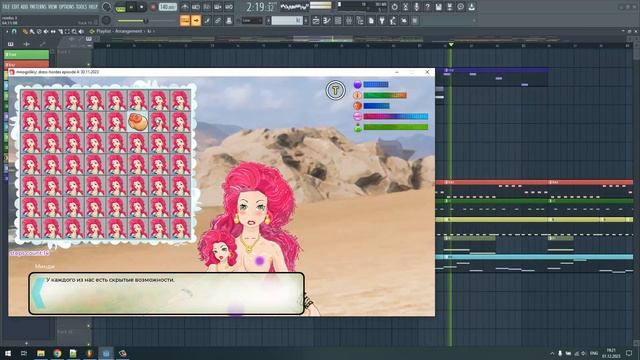Select the red Kar pattern in picker
This screenshot has width=640, height=360.
27,64
